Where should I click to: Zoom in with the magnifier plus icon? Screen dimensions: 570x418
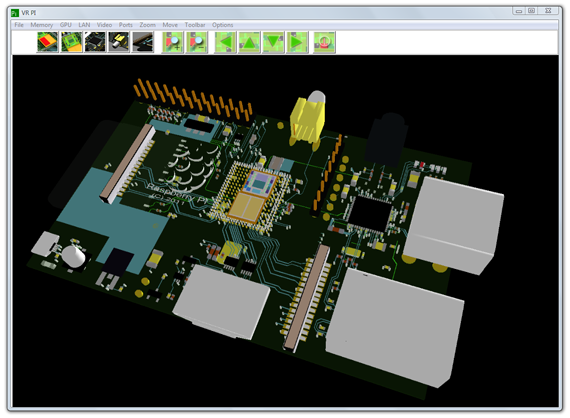pos(173,43)
